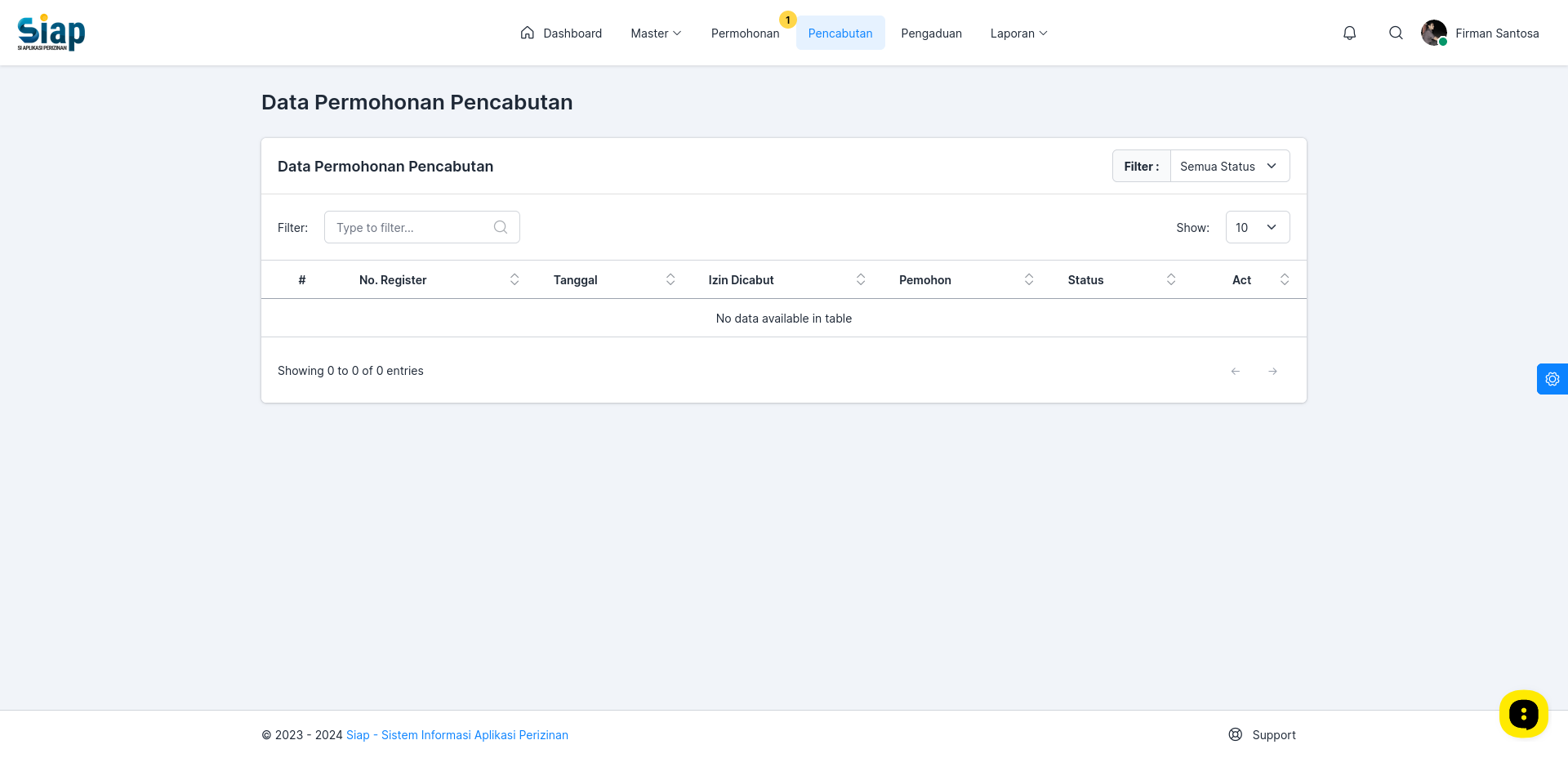The image size is (1568, 758).
Task: Click the Support lifebuoy icon
Action: [x=1236, y=734]
